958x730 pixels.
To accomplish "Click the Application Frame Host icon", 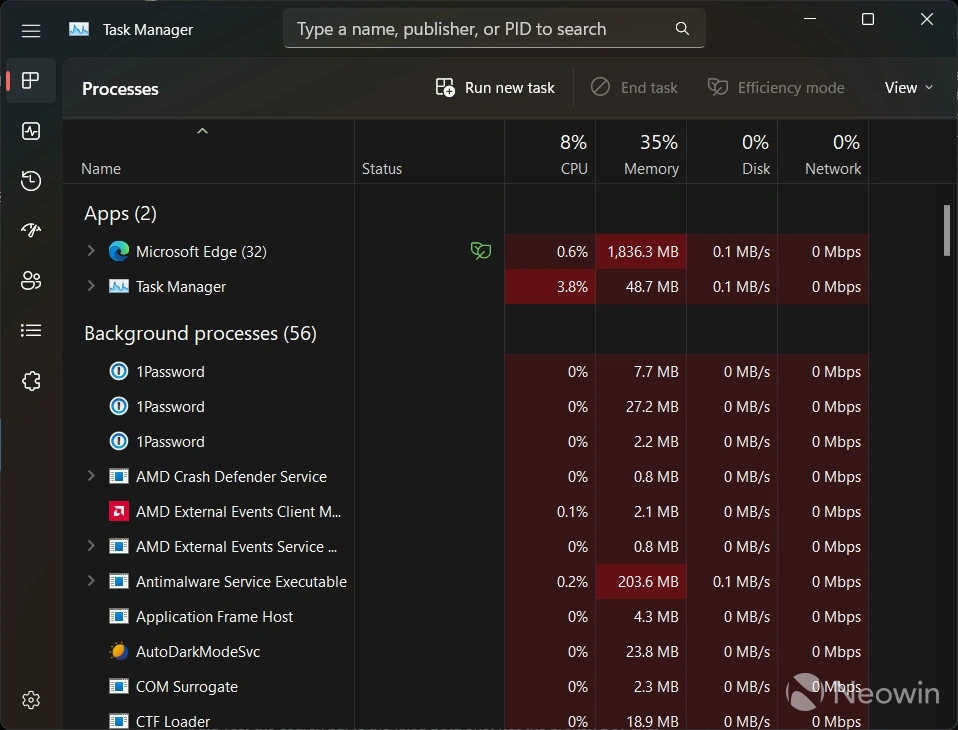I will 119,616.
